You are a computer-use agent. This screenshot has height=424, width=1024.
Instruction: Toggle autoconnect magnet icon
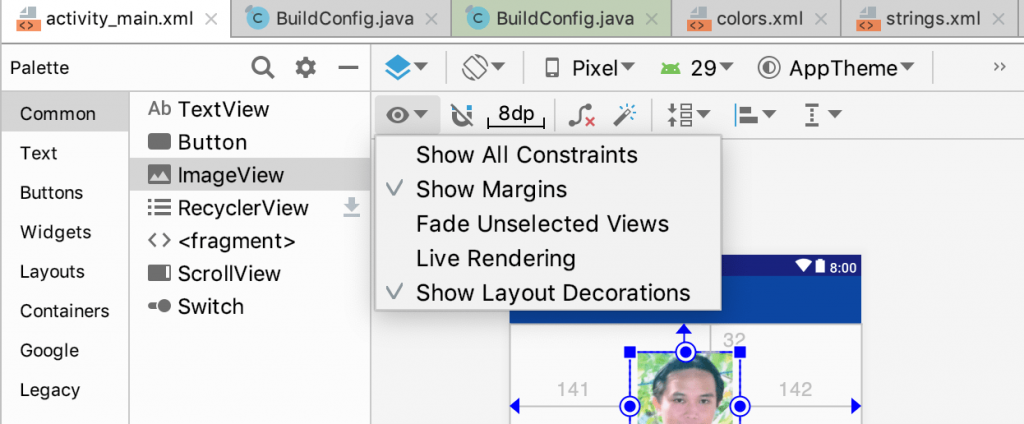(461, 115)
